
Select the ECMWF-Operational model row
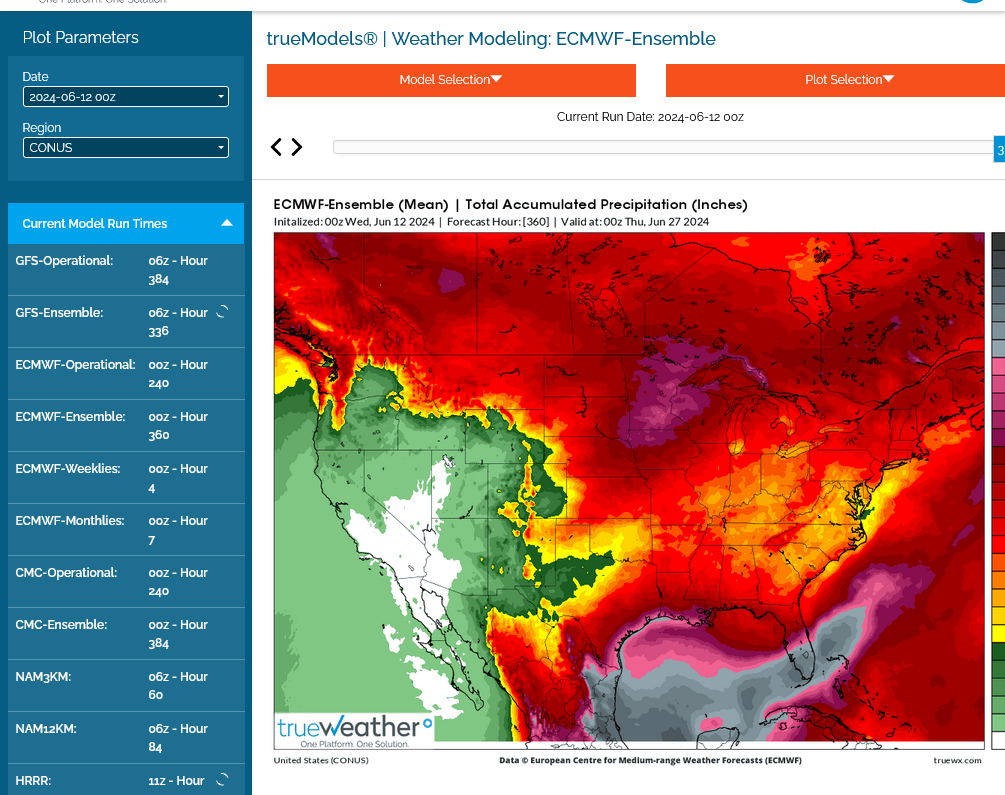126,374
